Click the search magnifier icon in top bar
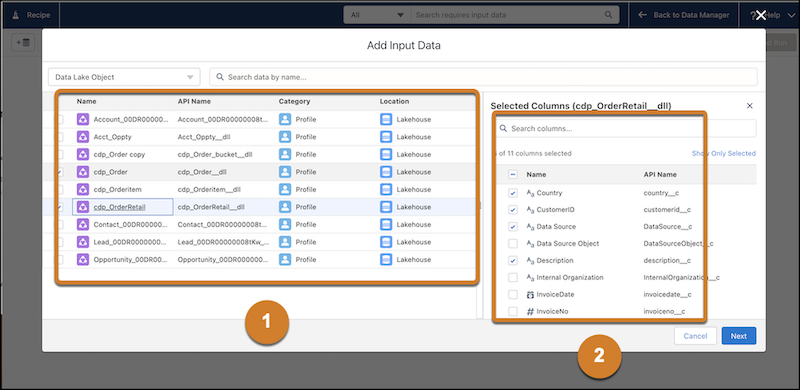This screenshot has width=800, height=390. [x=608, y=15]
